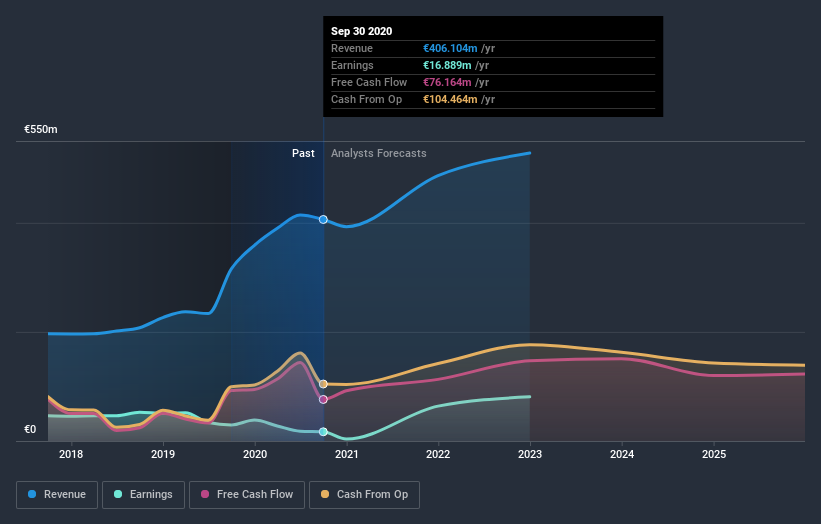The width and height of the screenshot is (821, 524).
Task: Select the 2020 x-axis label
Action: 255,454
